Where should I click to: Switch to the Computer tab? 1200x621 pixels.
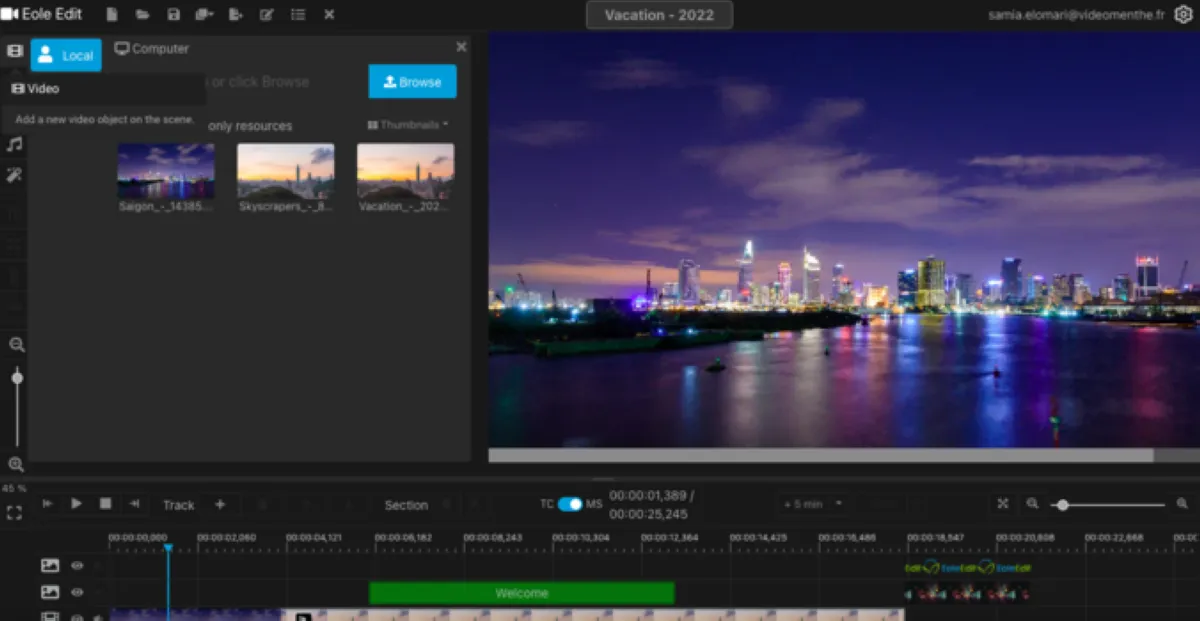[152, 48]
